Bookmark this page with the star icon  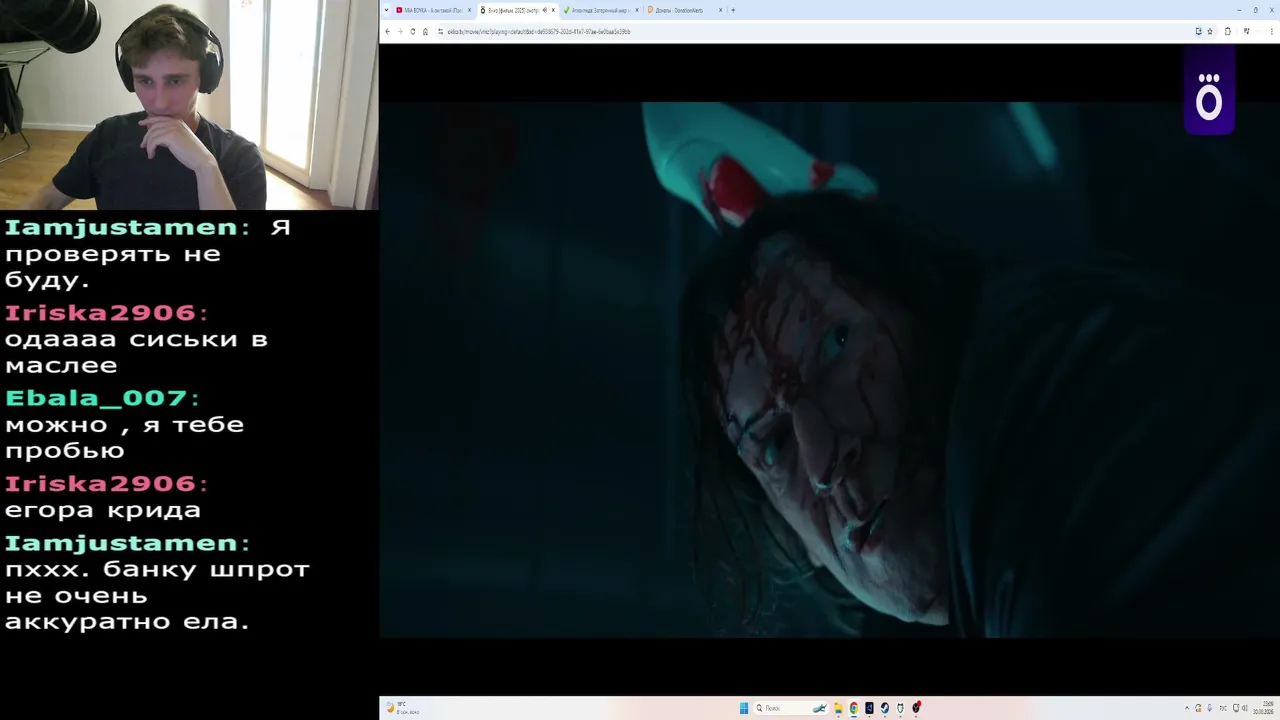[1209, 31]
